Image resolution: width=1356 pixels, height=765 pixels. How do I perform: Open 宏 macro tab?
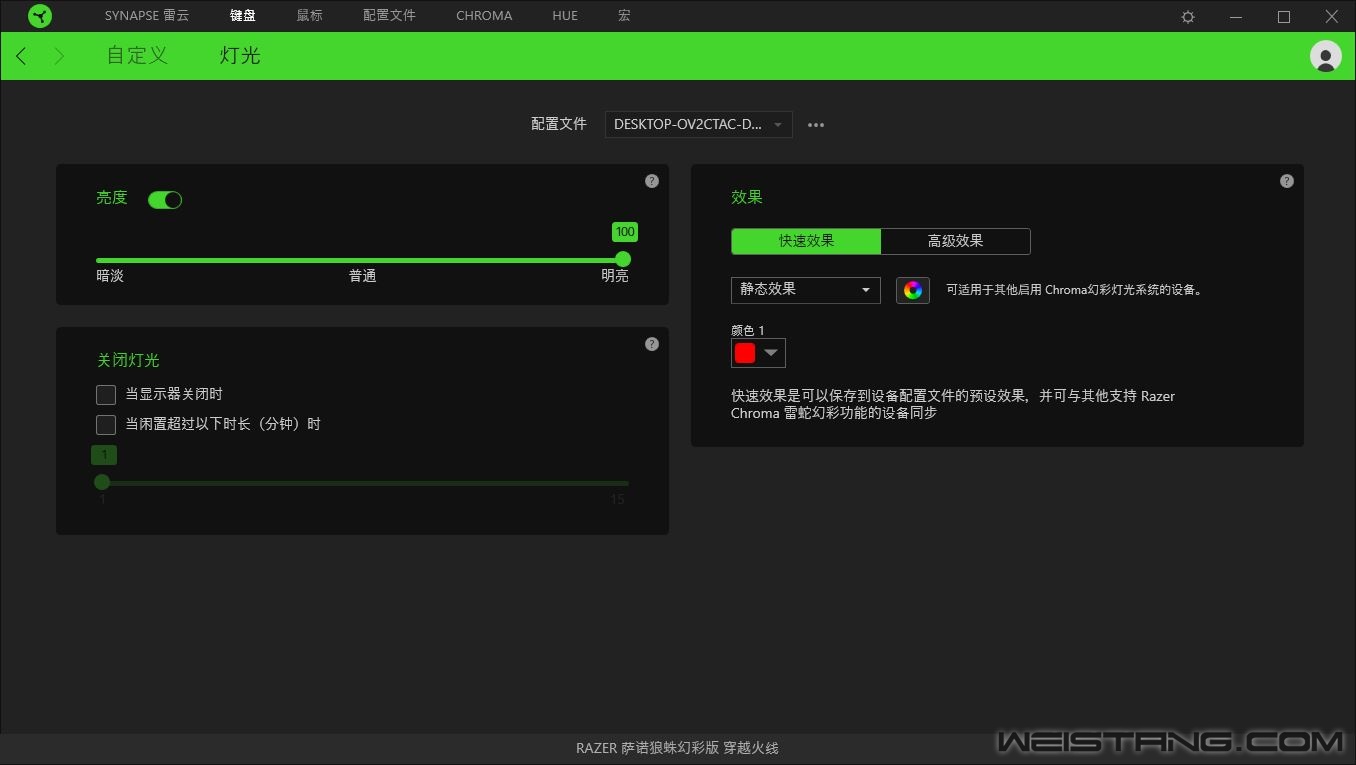tap(624, 16)
